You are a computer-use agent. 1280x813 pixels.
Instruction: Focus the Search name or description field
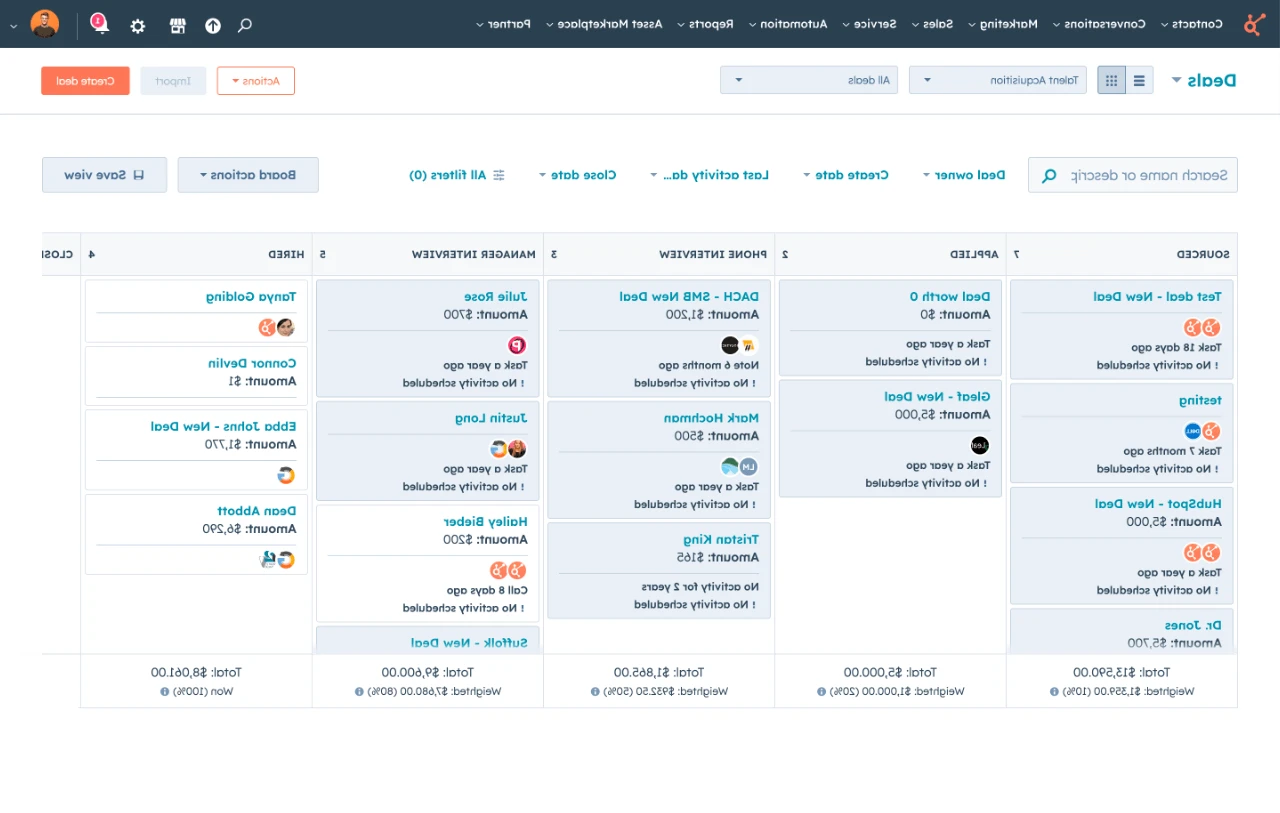1133,175
